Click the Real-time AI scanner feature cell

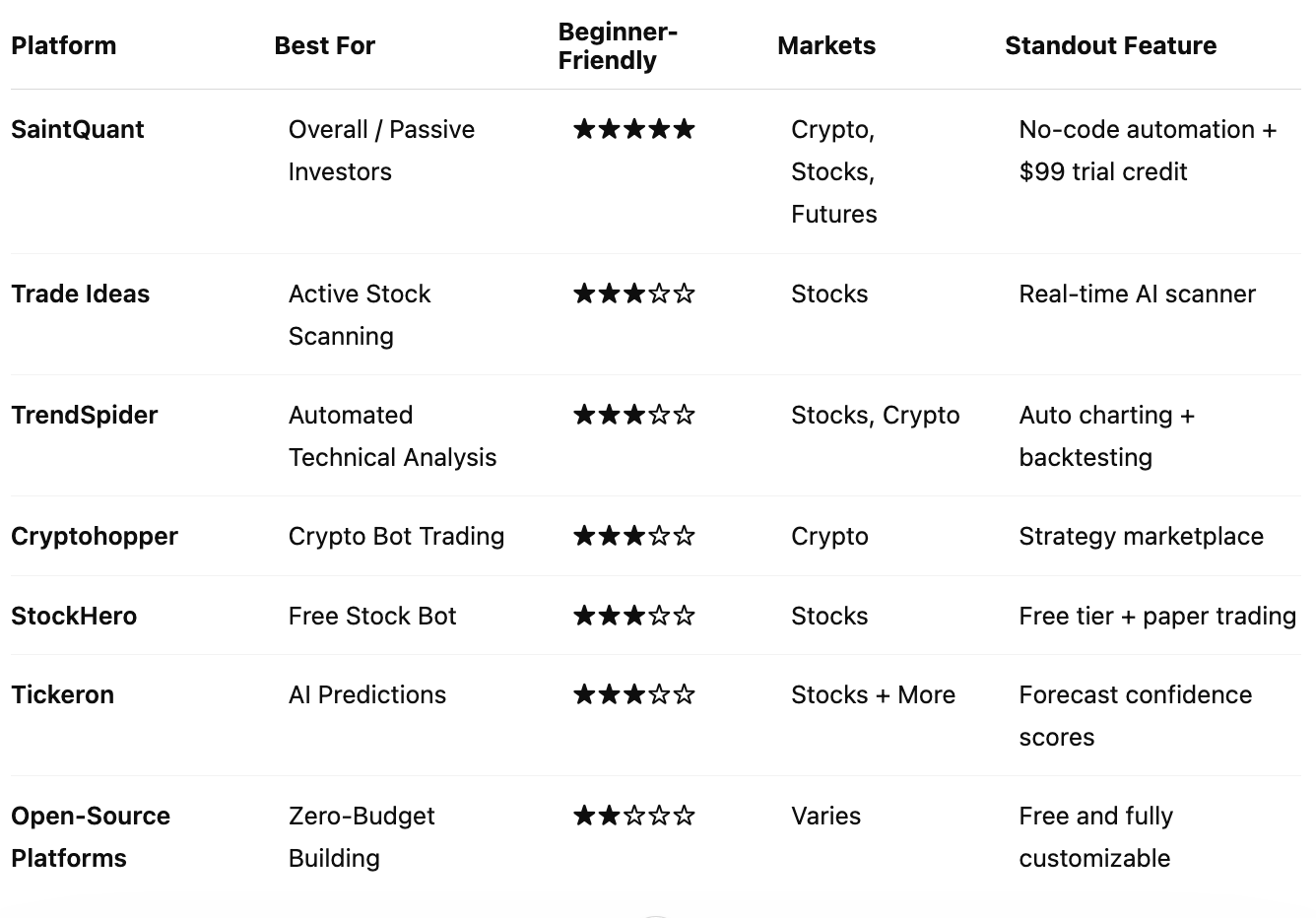pos(1137,294)
